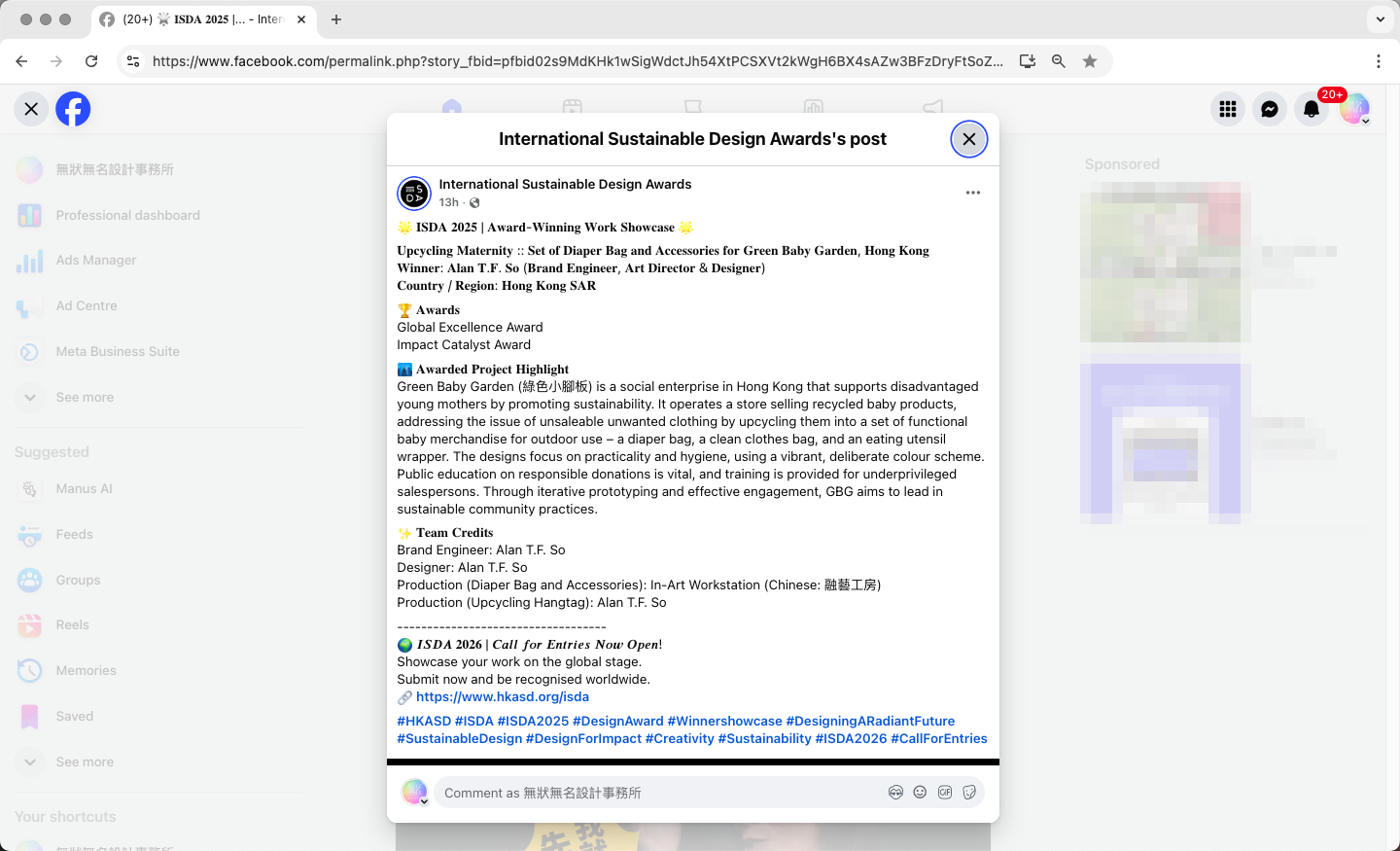
Task: Select the ISDA 2025 browser tab
Action: (204, 19)
